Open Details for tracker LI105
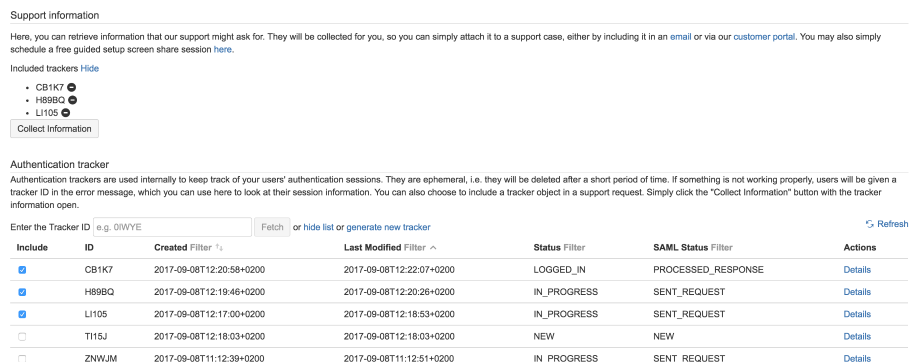The width and height of the screenshot is (920, 362). pos(857,314)
